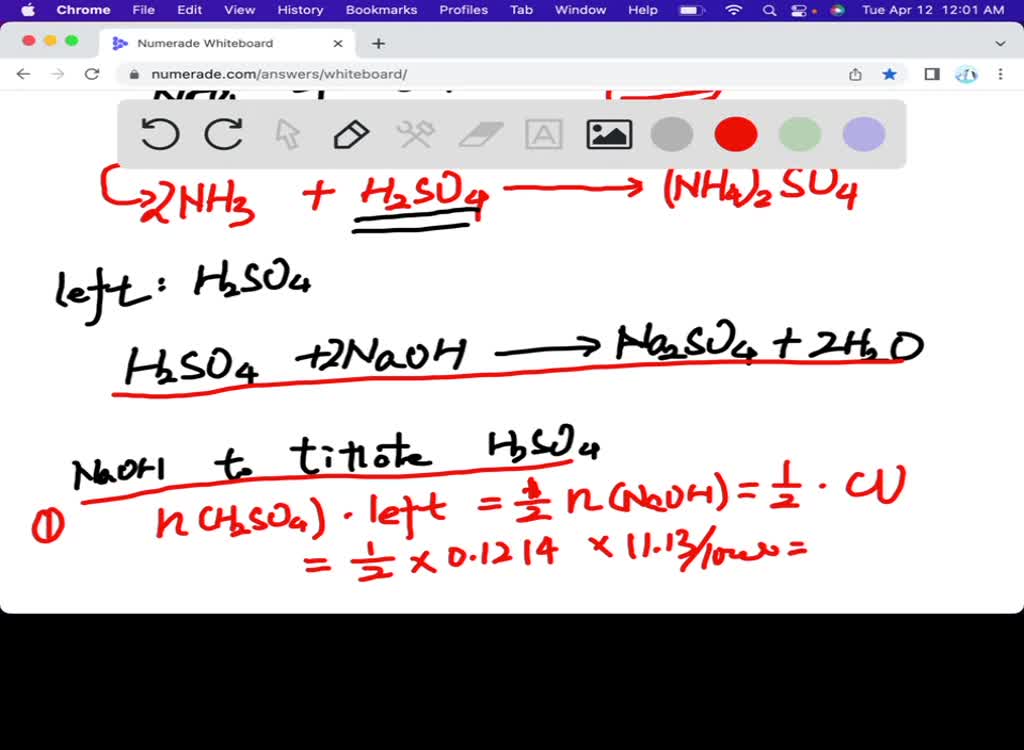Select the whiteboard eraser tool
Viewport: 1024px width, 750px height.
coord(480,134)
